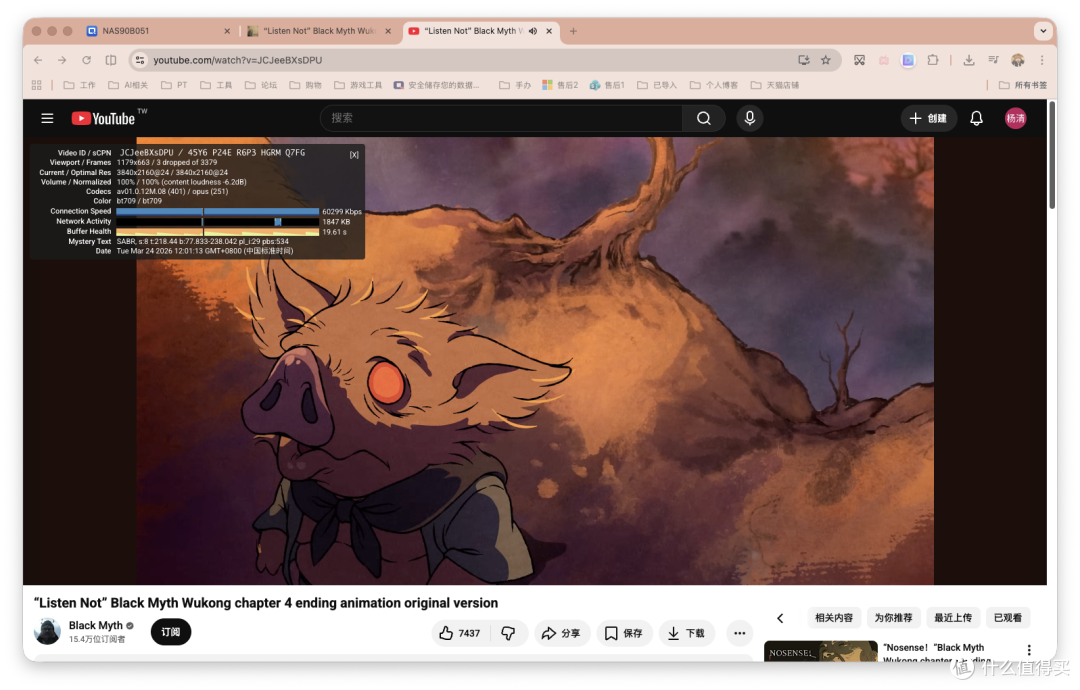The image size is (1080, 690).
Task: Click the 保存 save button
Action: pyautogui.click(x=624, y=633)
